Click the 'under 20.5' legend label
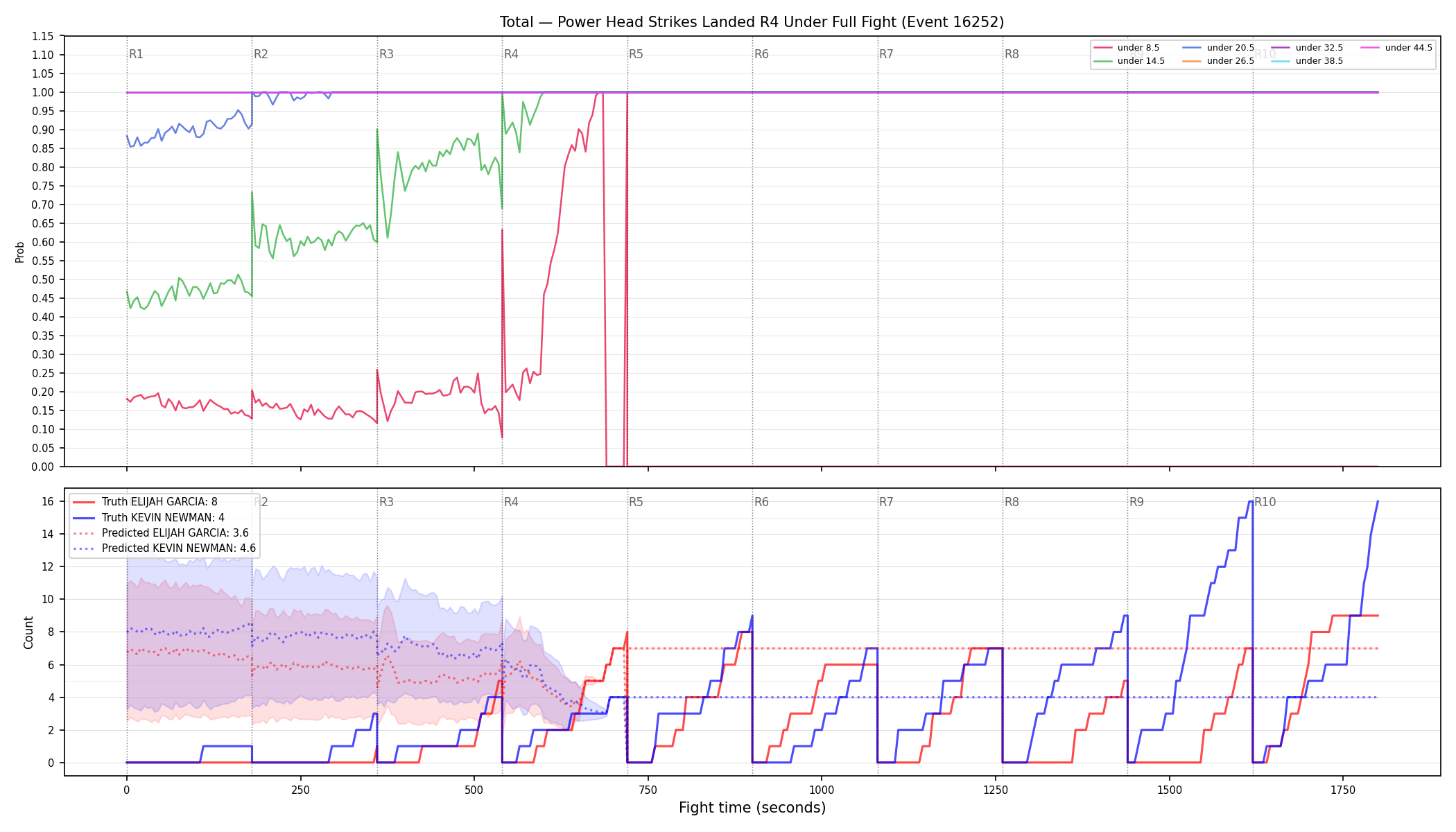The width and height of the screenshot is (1456, 832). 1231,48
